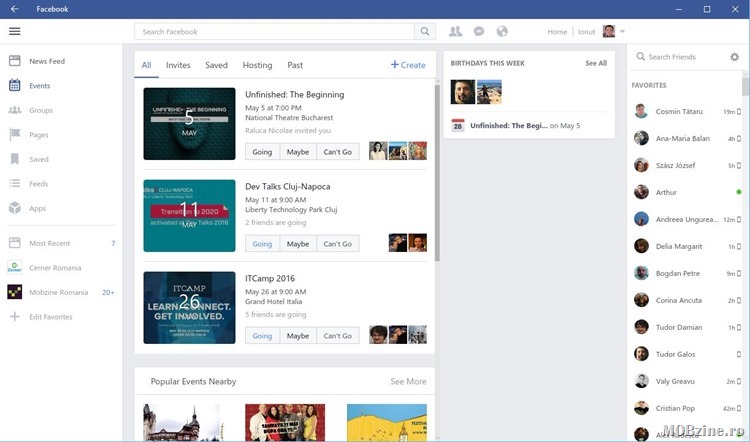The image size is (750, 442).
Task: Open chat with Cosmin Tataru
Action: coord(686,111)
